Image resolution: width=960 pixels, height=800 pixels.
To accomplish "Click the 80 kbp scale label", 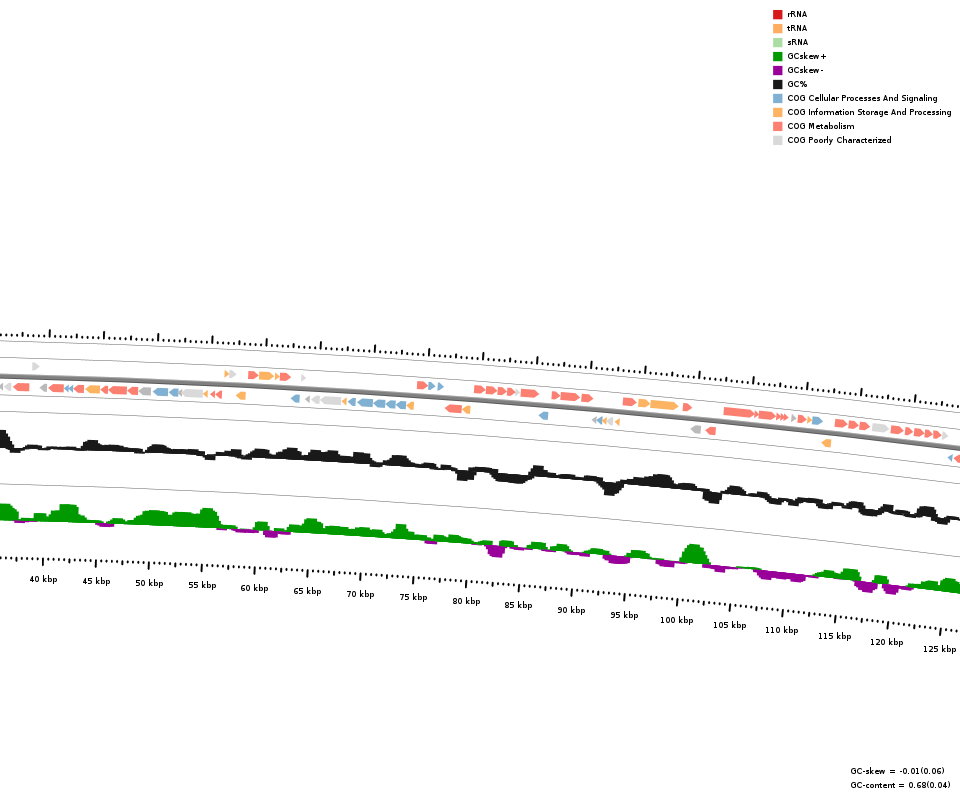I will [x=466, y=601].
